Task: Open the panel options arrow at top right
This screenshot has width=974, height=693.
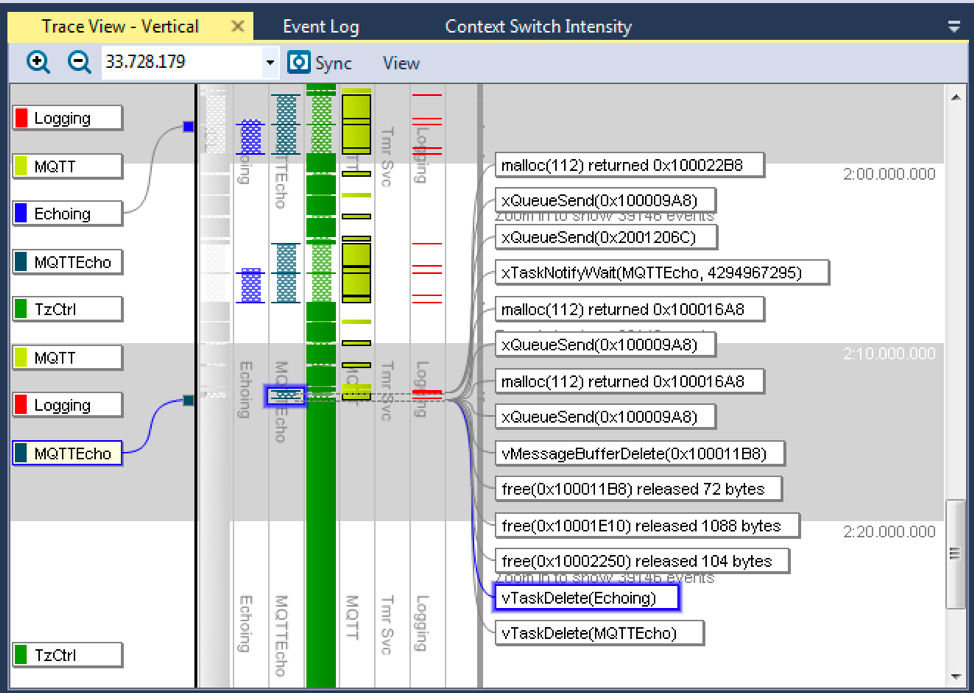Action: (x=954, y=28)
